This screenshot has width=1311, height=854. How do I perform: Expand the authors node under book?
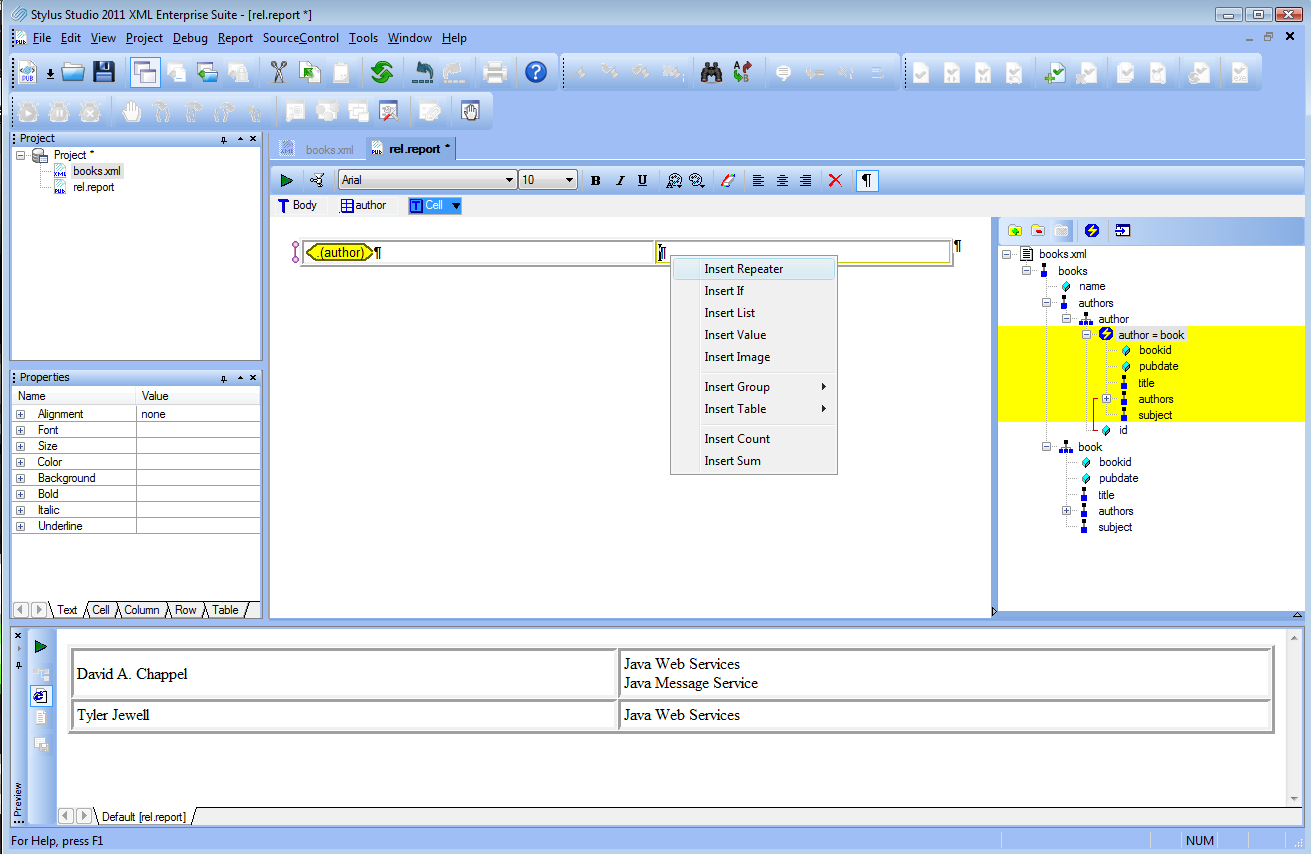coord(1066,511)
